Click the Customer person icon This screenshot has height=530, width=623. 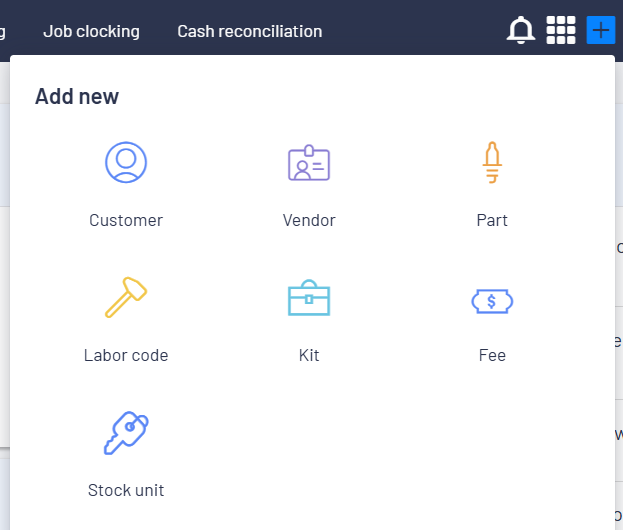tap(126, 162)
